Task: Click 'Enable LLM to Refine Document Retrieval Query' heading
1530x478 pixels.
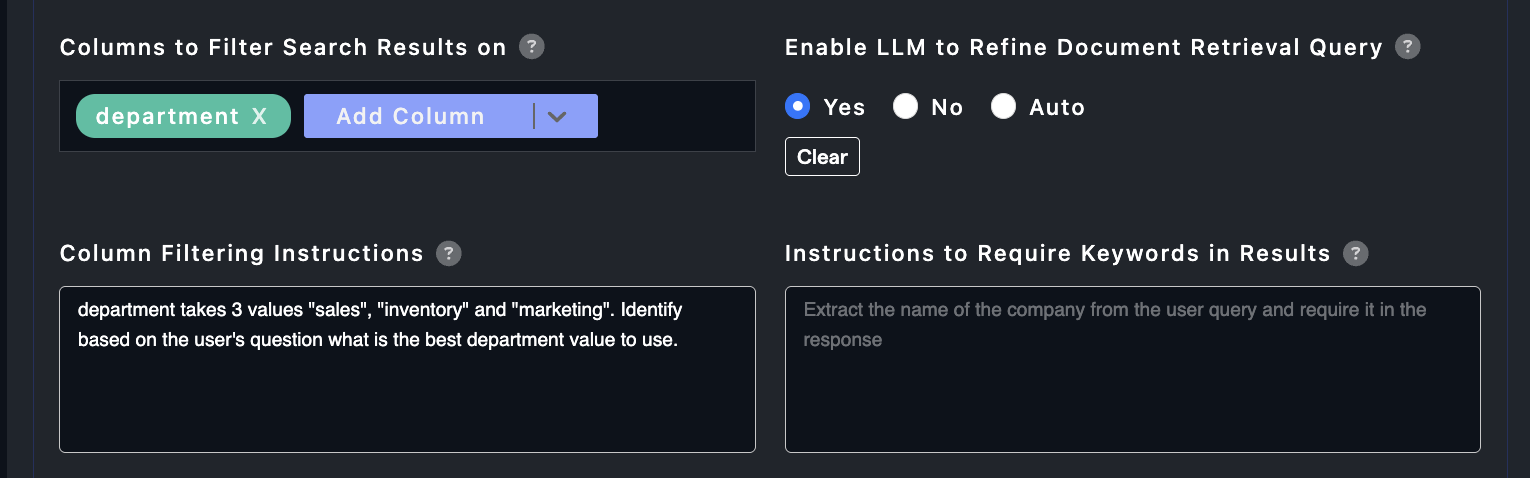Action: 1083,47
